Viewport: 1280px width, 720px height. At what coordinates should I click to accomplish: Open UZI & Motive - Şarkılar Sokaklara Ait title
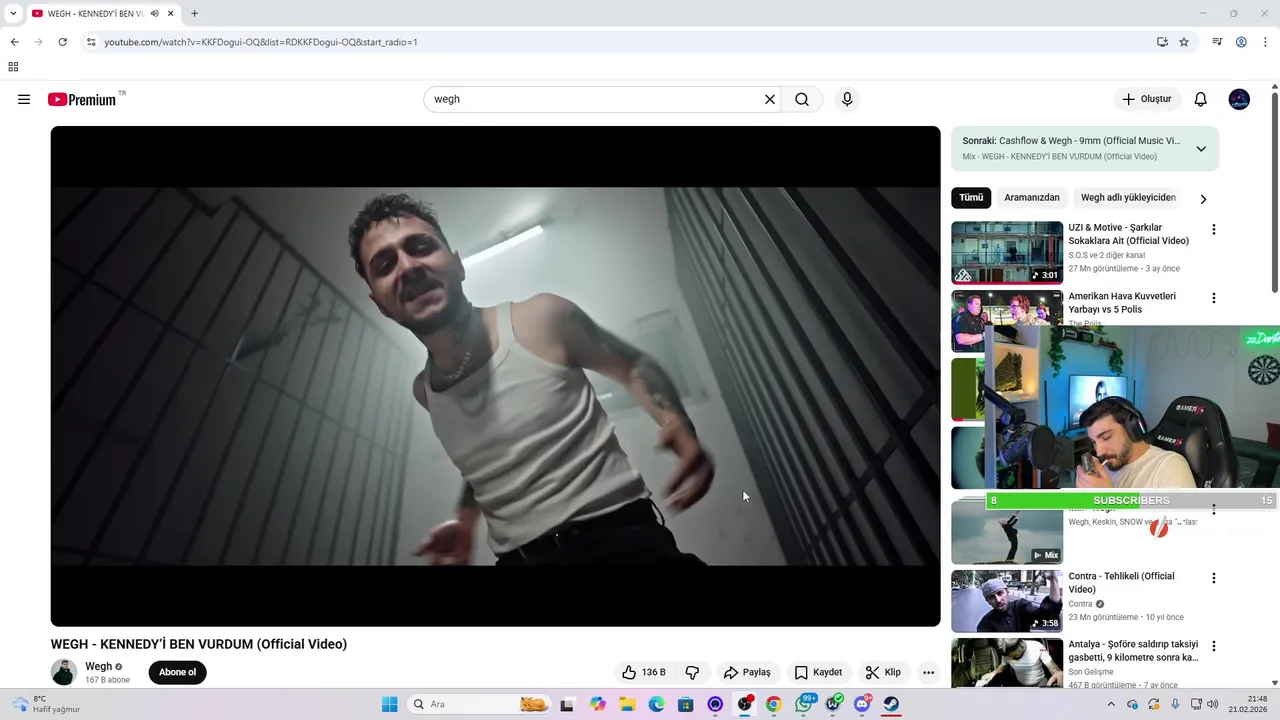tap(1128, 234)
